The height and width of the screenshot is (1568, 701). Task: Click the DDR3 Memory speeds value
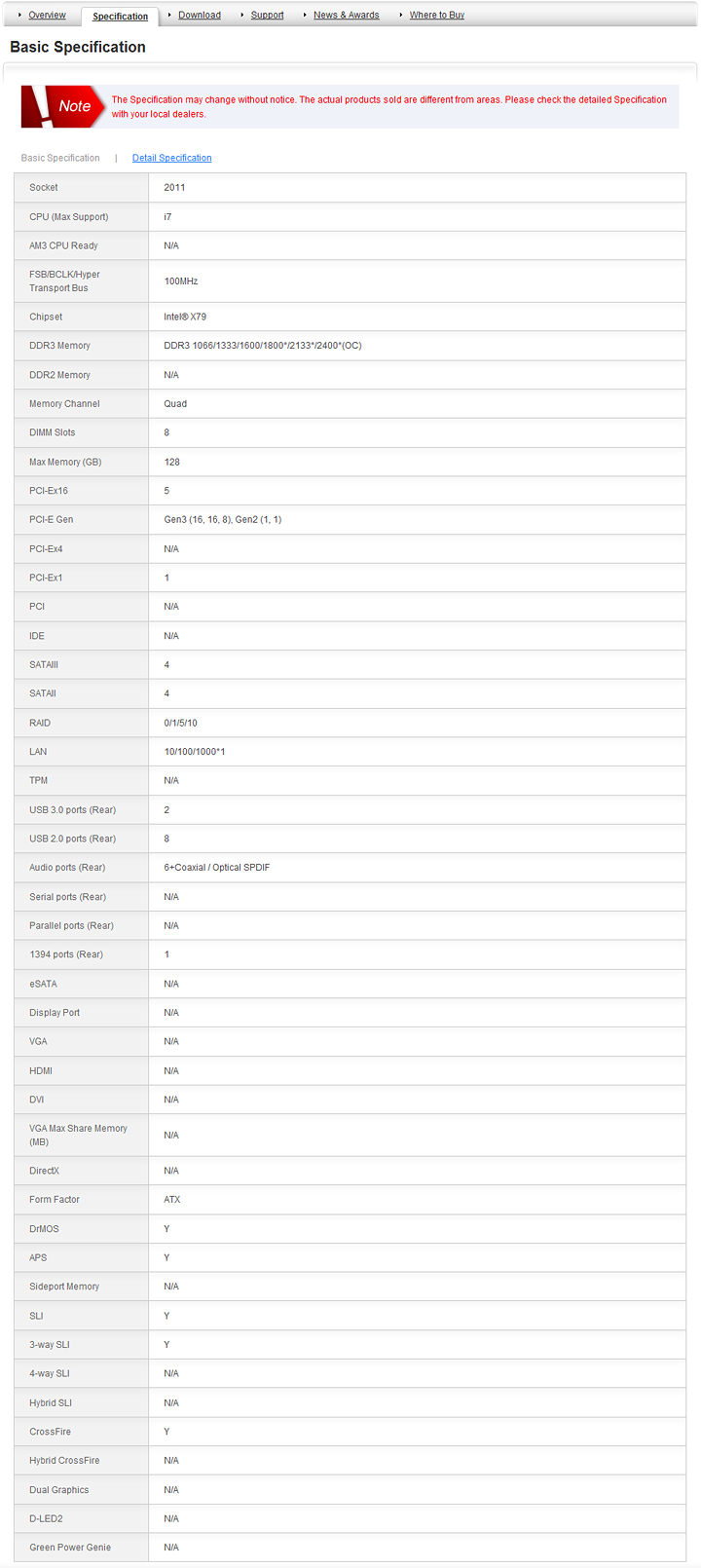click(263, 346)
